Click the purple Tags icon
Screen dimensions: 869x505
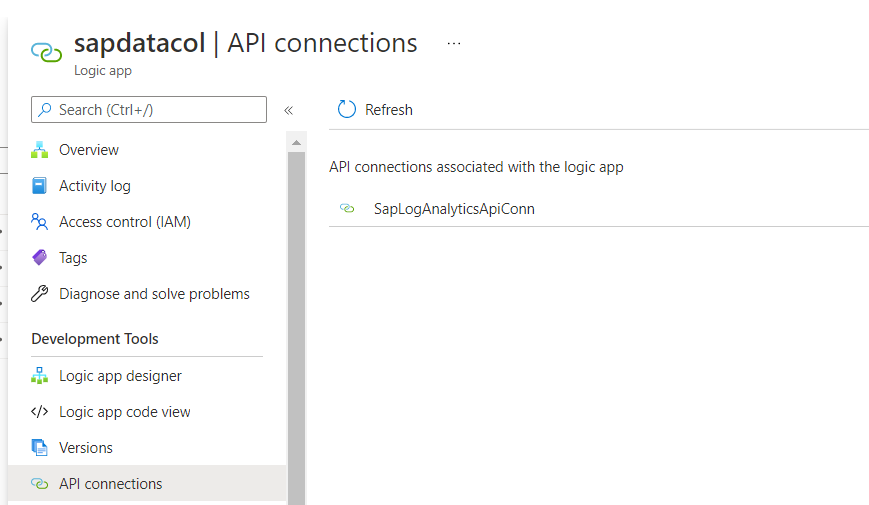pos(39,257)
